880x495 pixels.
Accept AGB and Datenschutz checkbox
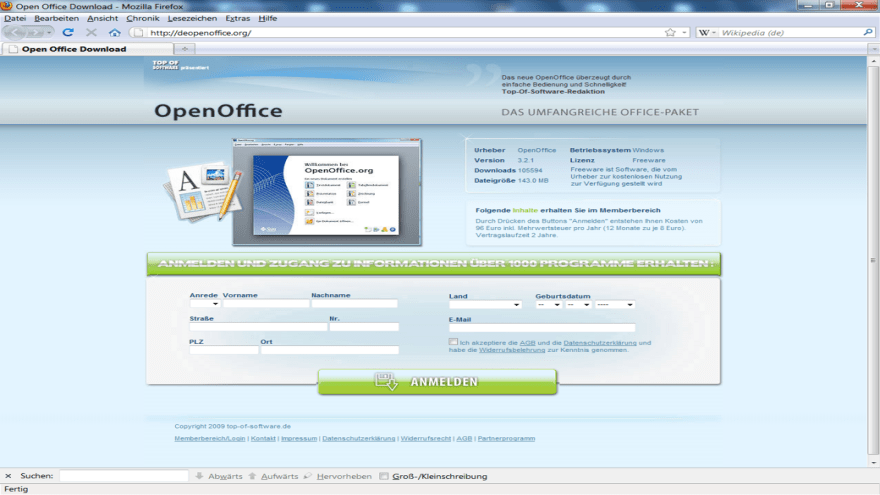tap(453, 342)
